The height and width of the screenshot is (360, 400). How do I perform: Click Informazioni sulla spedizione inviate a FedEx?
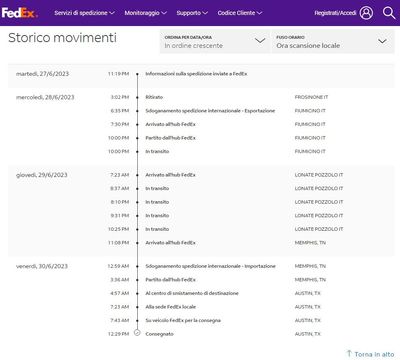tap(196, 74)
